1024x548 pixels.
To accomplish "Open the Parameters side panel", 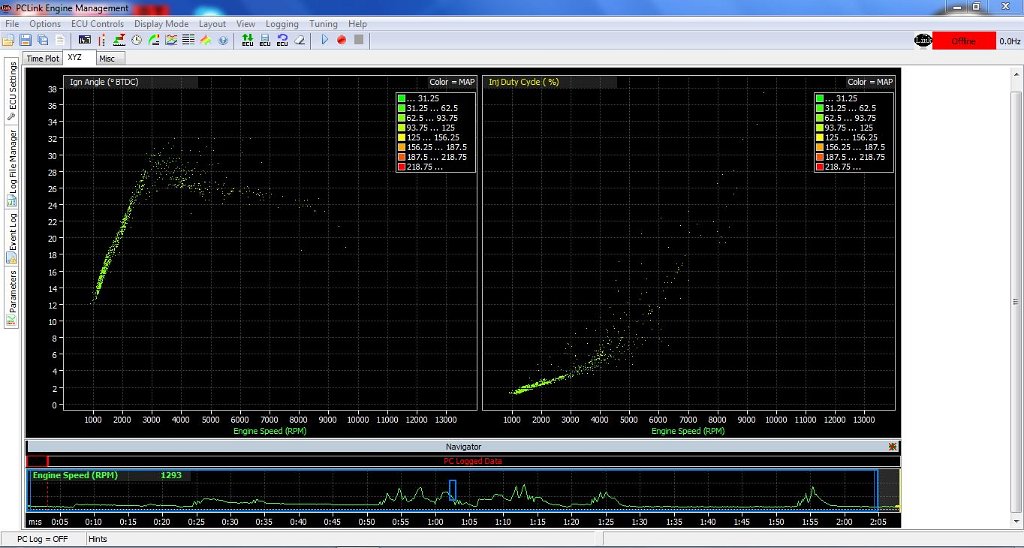I will click(x=11, y=298).
